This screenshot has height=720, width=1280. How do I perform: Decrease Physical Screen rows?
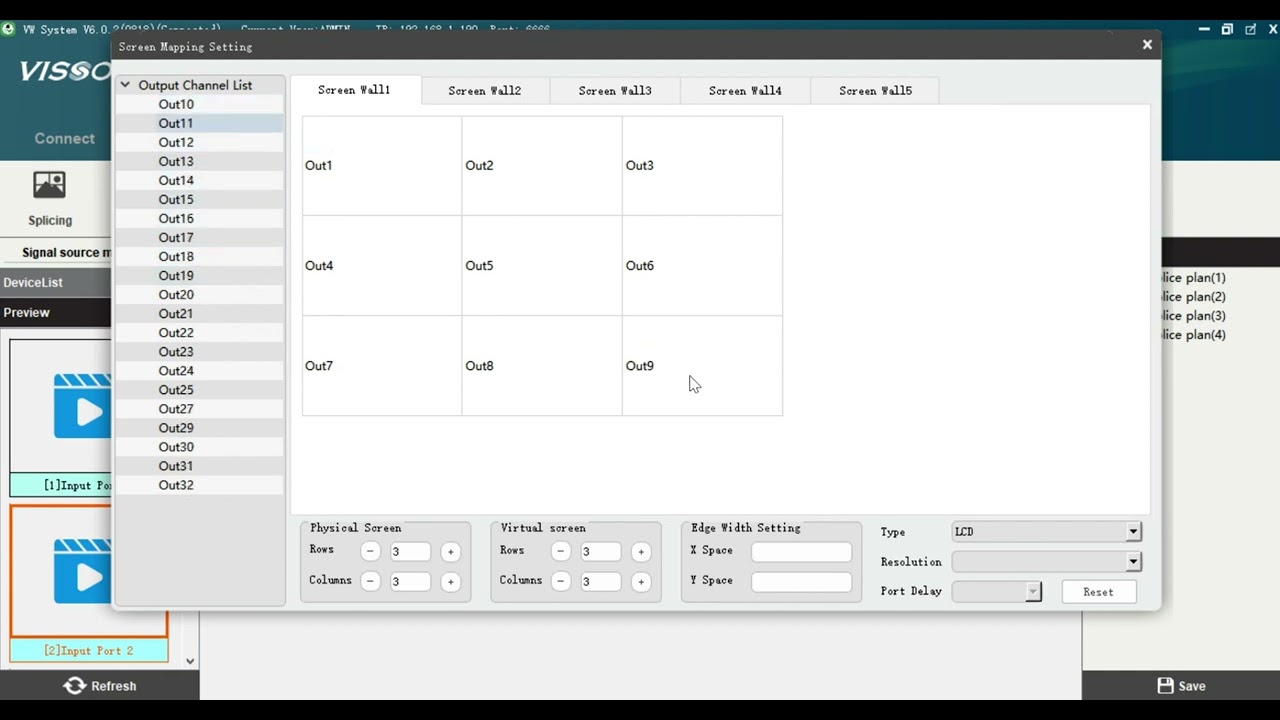tap(370, 551)
